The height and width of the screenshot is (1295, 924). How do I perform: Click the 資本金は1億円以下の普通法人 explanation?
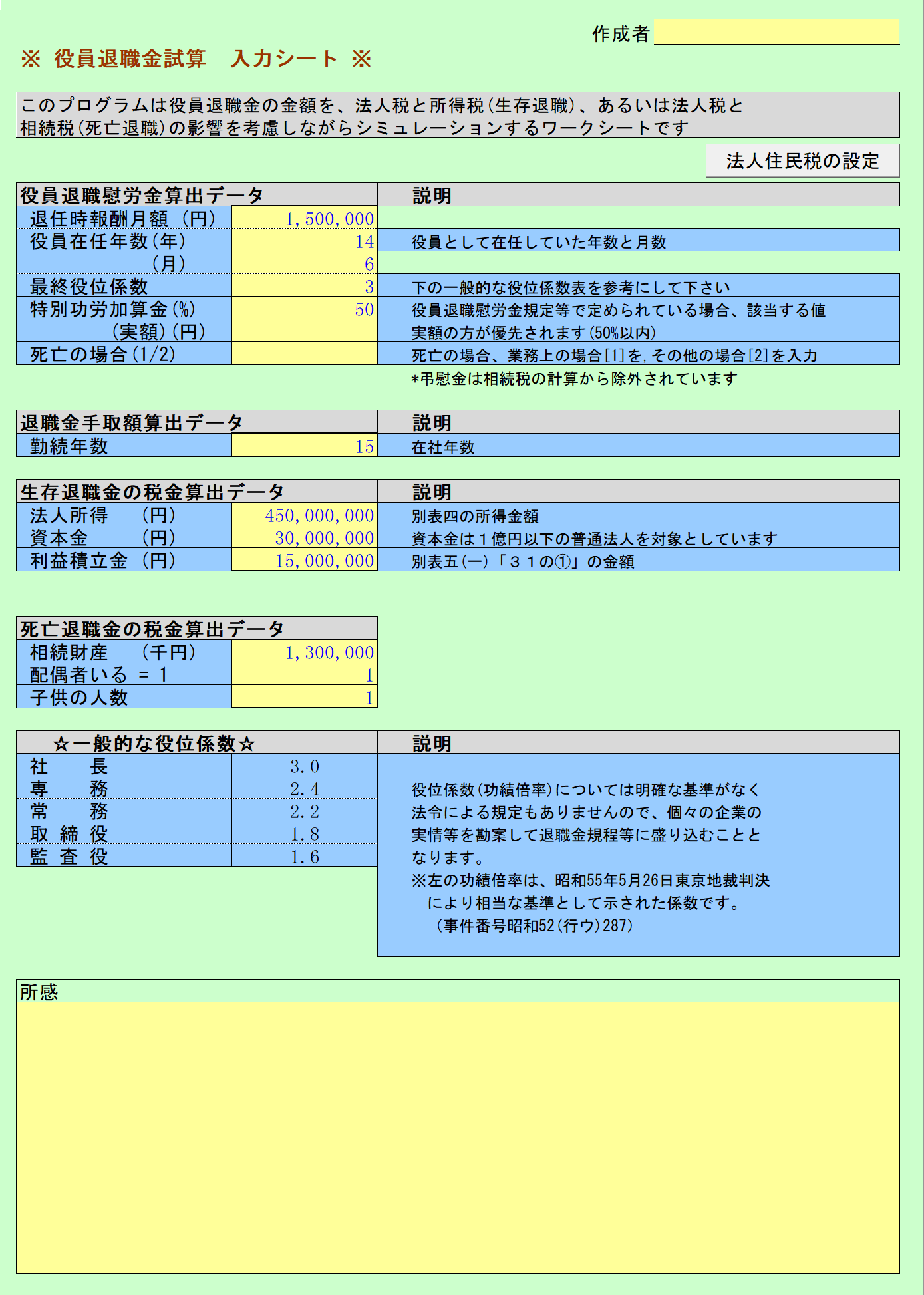pos(595,539)
